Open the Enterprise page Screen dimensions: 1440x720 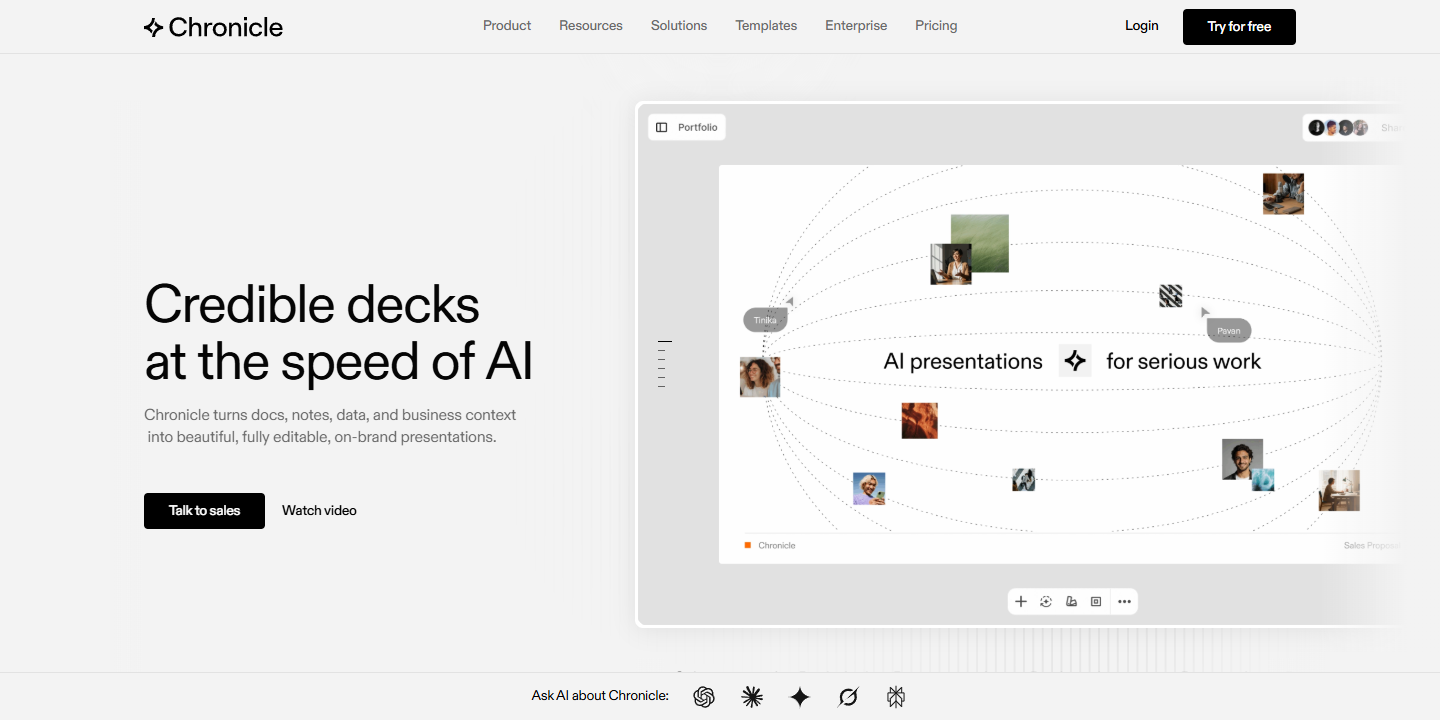(x=856, y=26)
